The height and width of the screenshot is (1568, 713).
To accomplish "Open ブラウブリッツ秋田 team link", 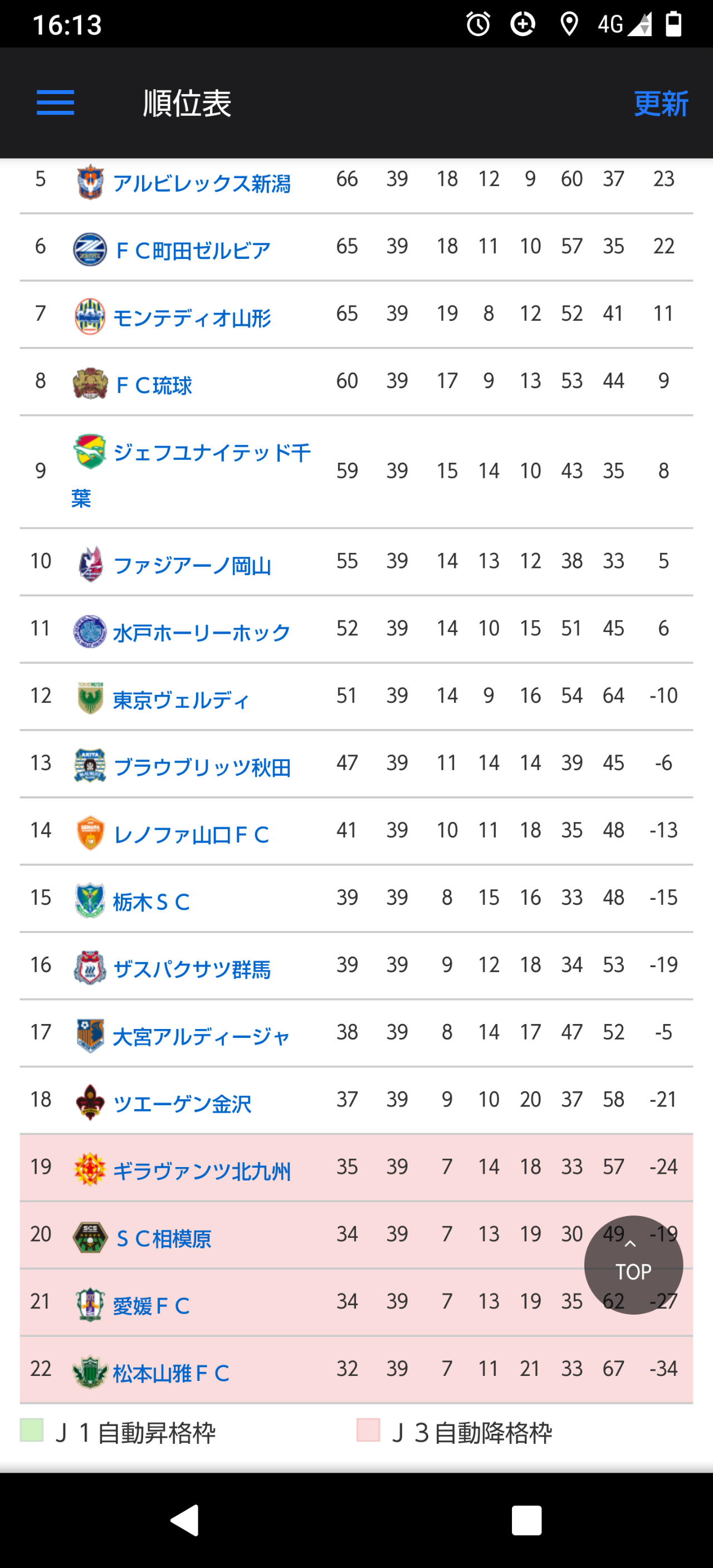I will pyautogui.click(x=202, y=767).
